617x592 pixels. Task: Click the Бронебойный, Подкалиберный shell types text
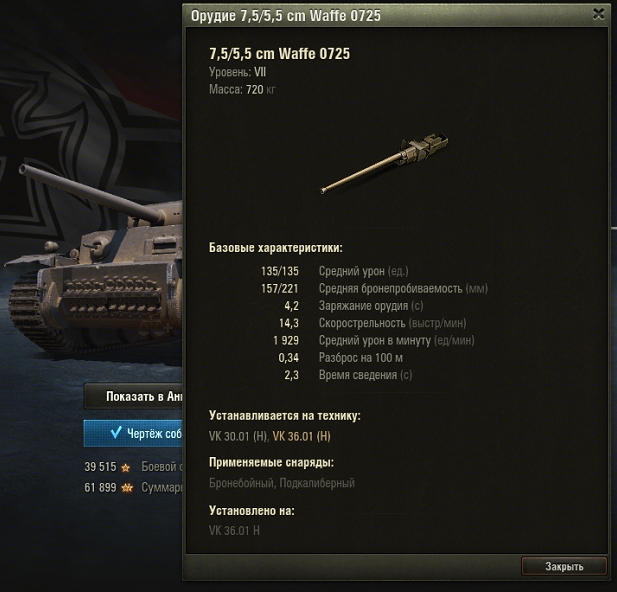pos(282,483)
